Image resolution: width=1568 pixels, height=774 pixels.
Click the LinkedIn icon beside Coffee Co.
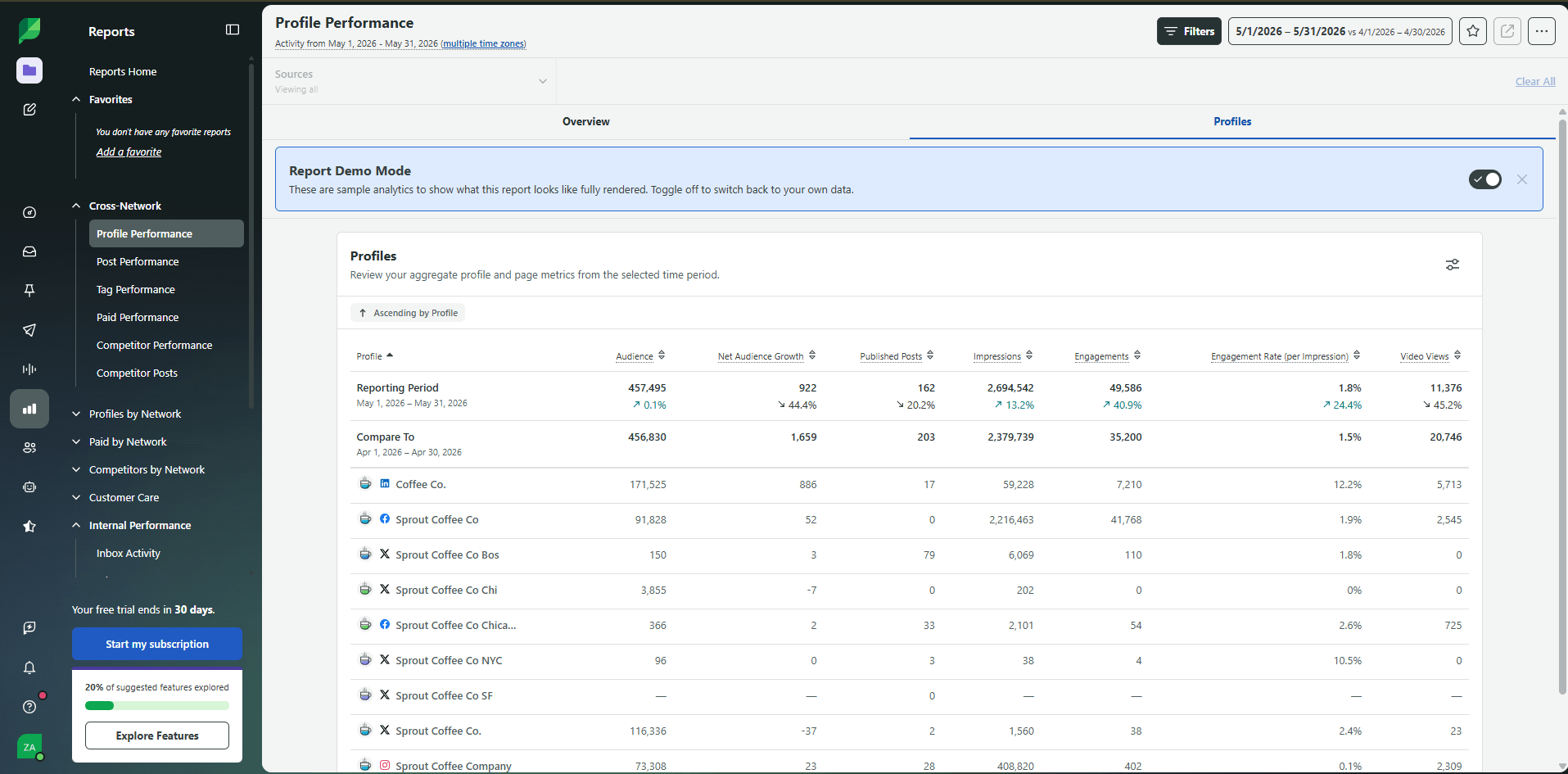tap(385, 484)
